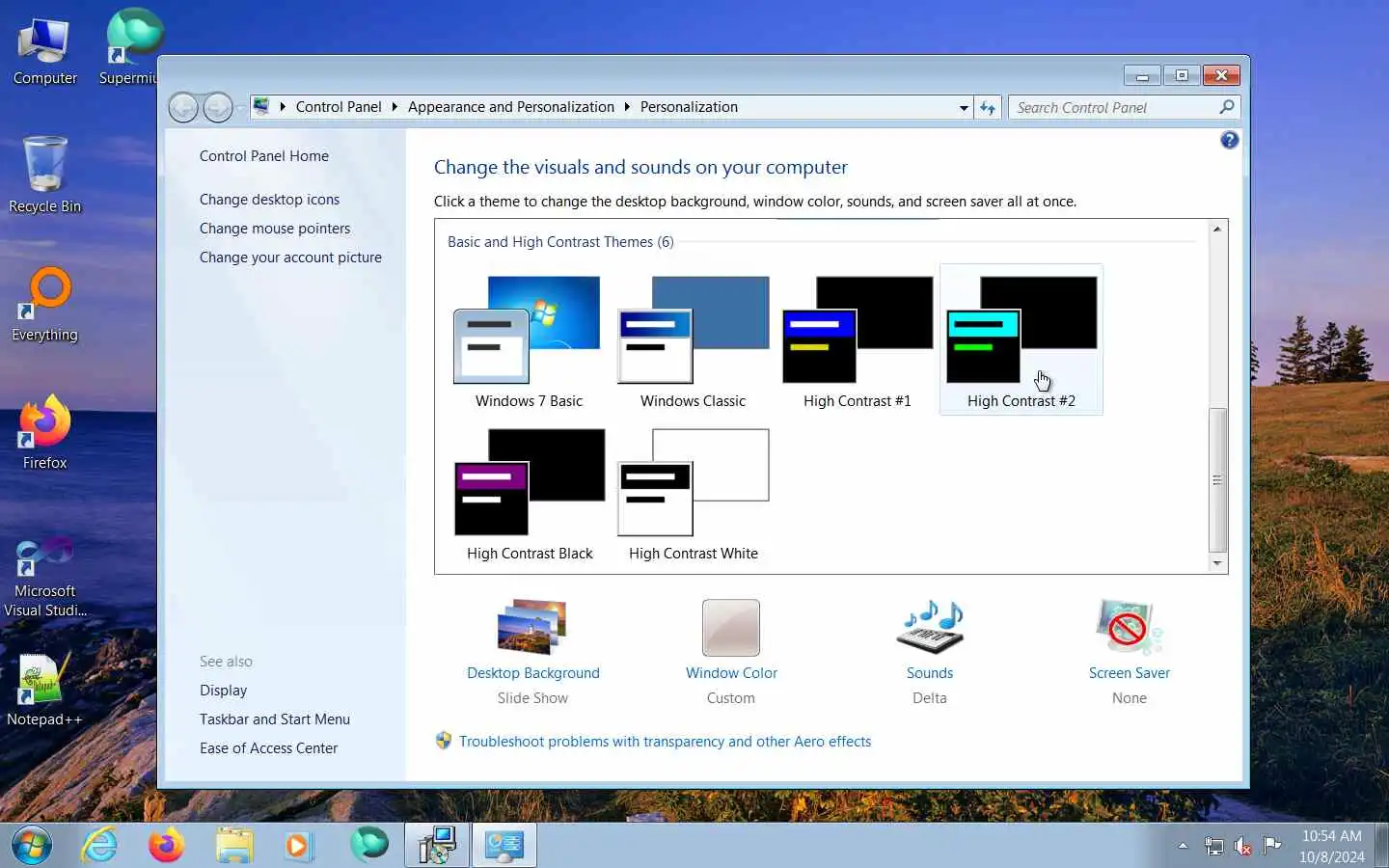This screenshot has height=868, width=1389.
Task: Select the Everything desktop shortcut
Action: pos(44,304)
